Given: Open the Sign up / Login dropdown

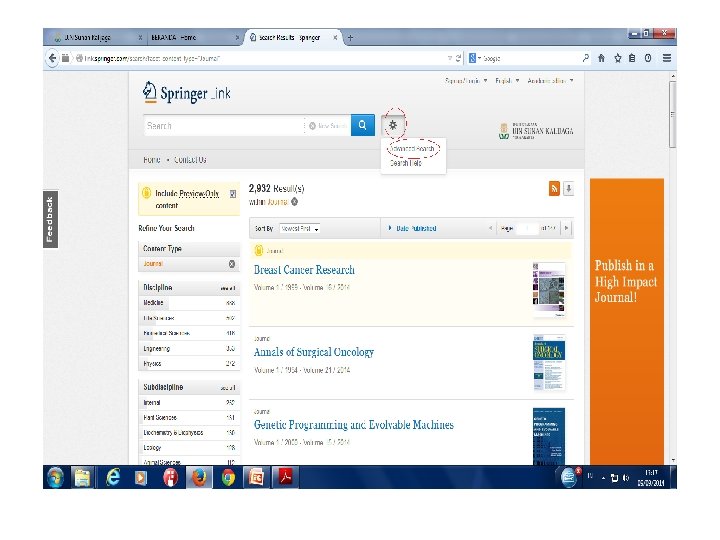Looking at the screenshot, I should (x=466, y=80).
